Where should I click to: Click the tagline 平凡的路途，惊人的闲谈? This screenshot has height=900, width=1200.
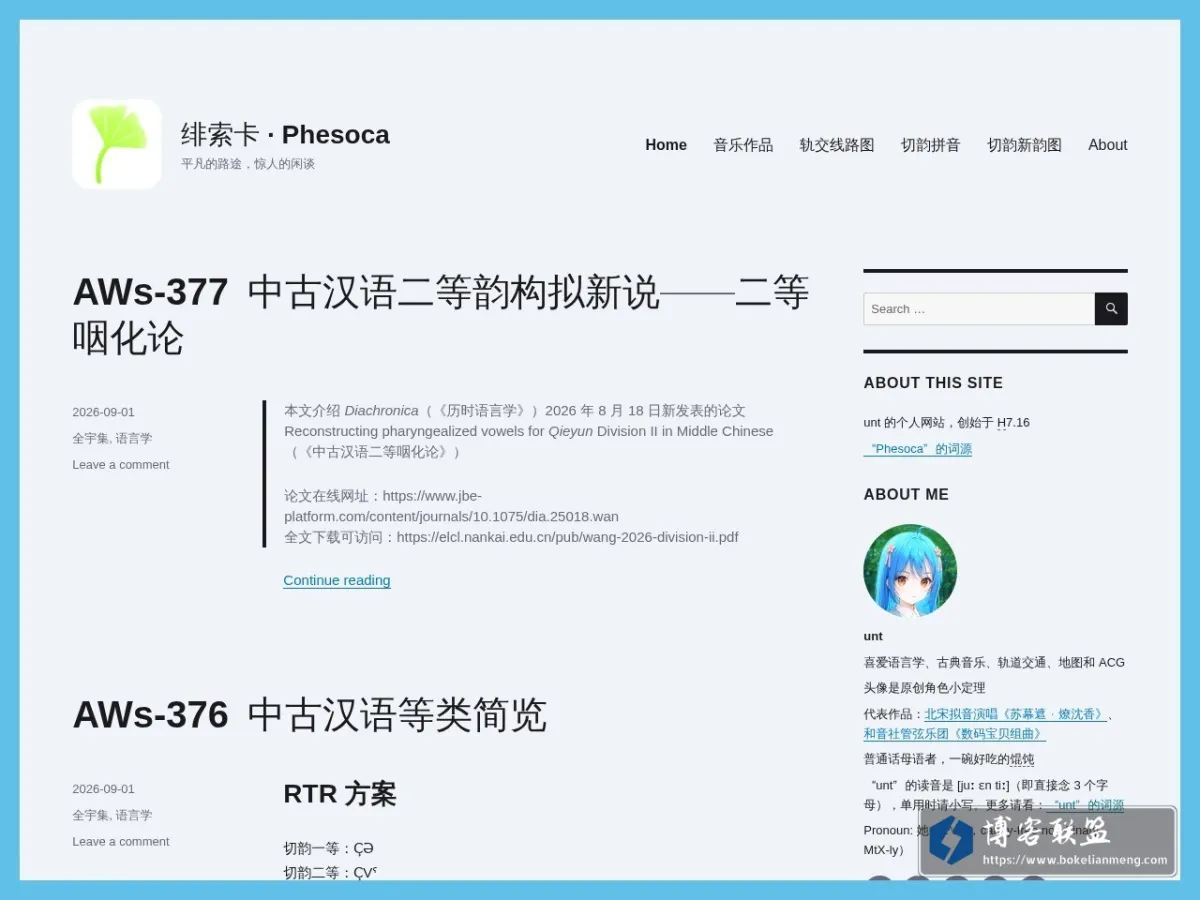(x=248, y=164)
